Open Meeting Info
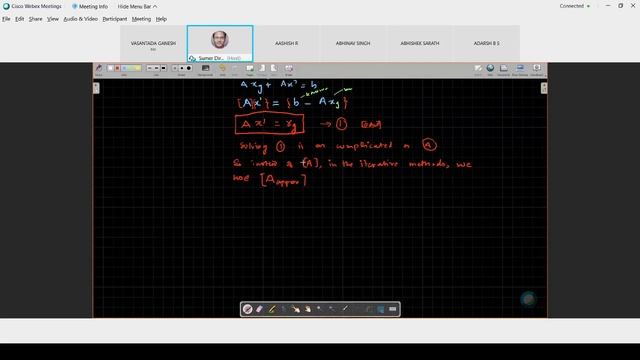The width and height of the screenshot is (640, 360). point(90,7)
